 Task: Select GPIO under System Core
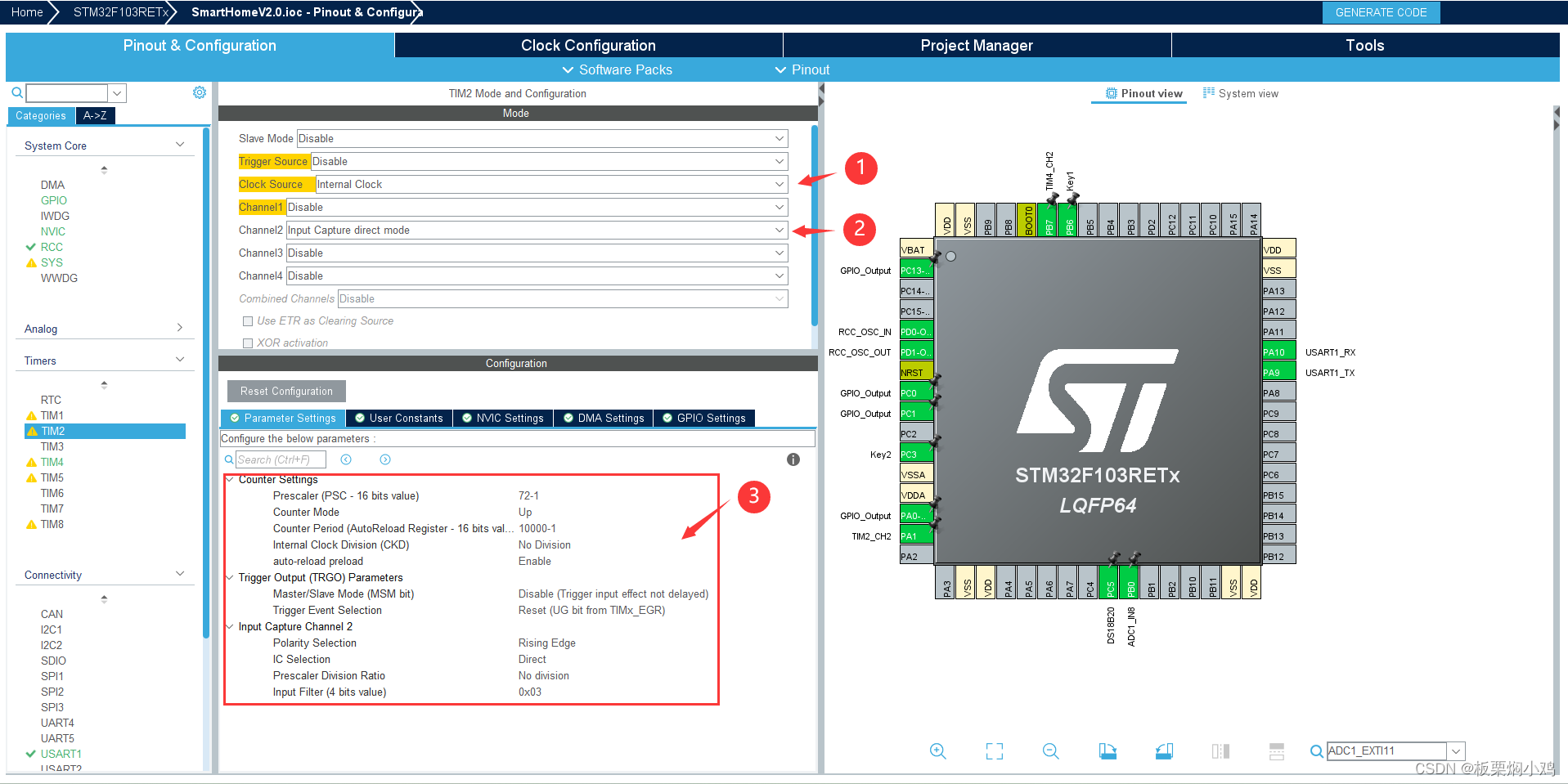[54, 200]
